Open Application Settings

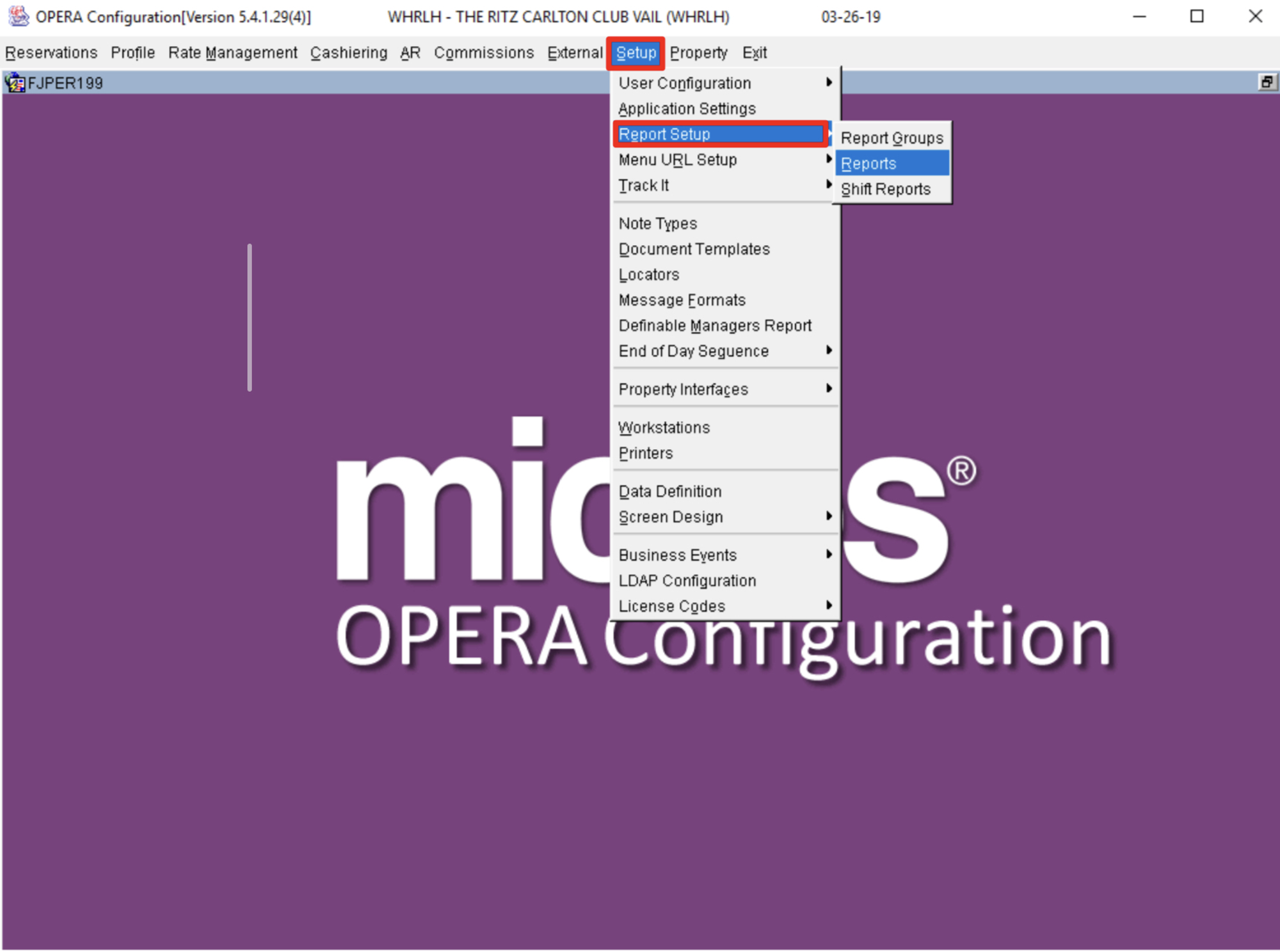725,109
